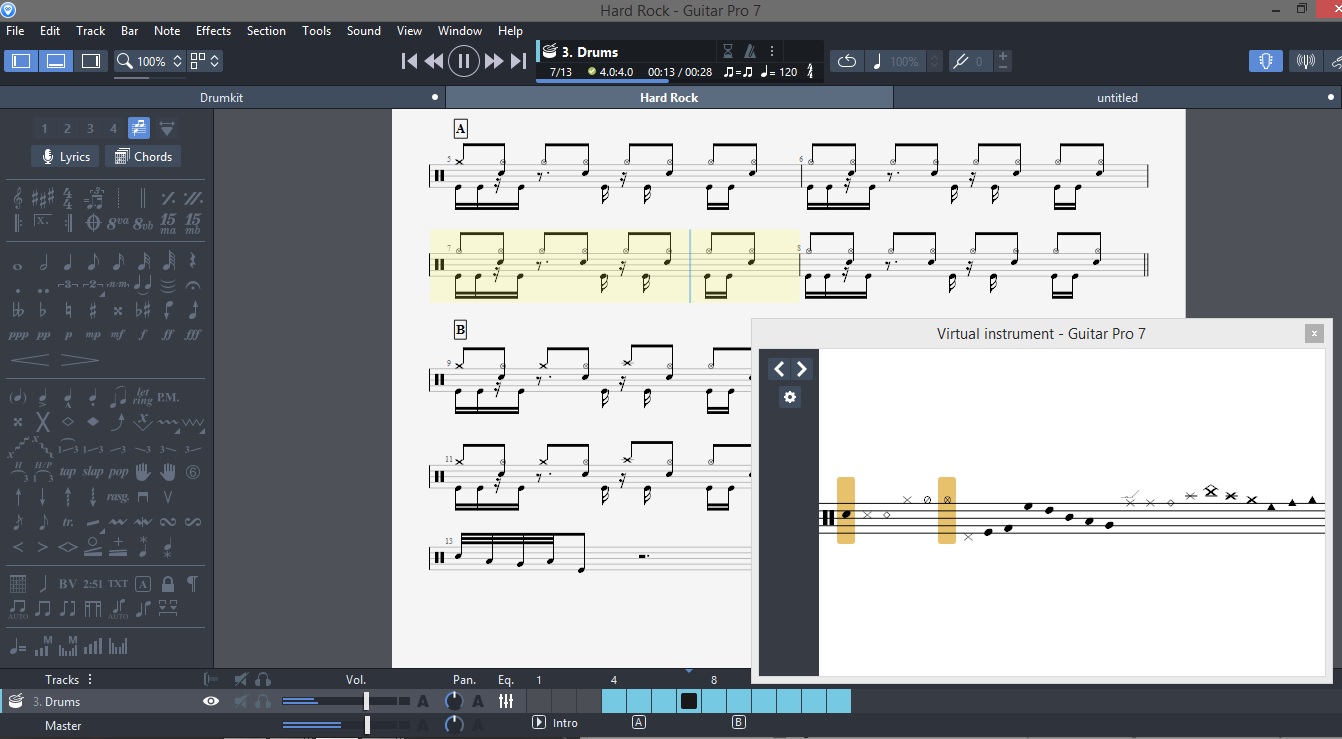Open the Lyrics editor
Image resolution: width=1342 pixels, height=739 pixels.
click(x=65, y=156)
